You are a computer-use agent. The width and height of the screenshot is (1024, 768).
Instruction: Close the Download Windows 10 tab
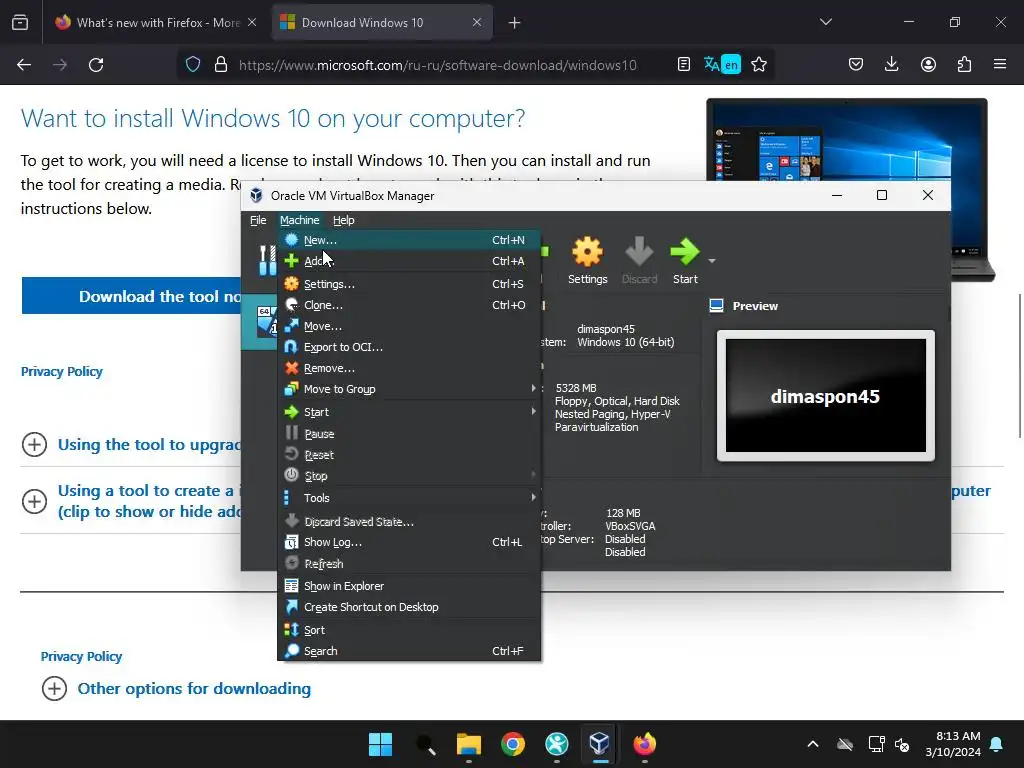tap(477, 23)
